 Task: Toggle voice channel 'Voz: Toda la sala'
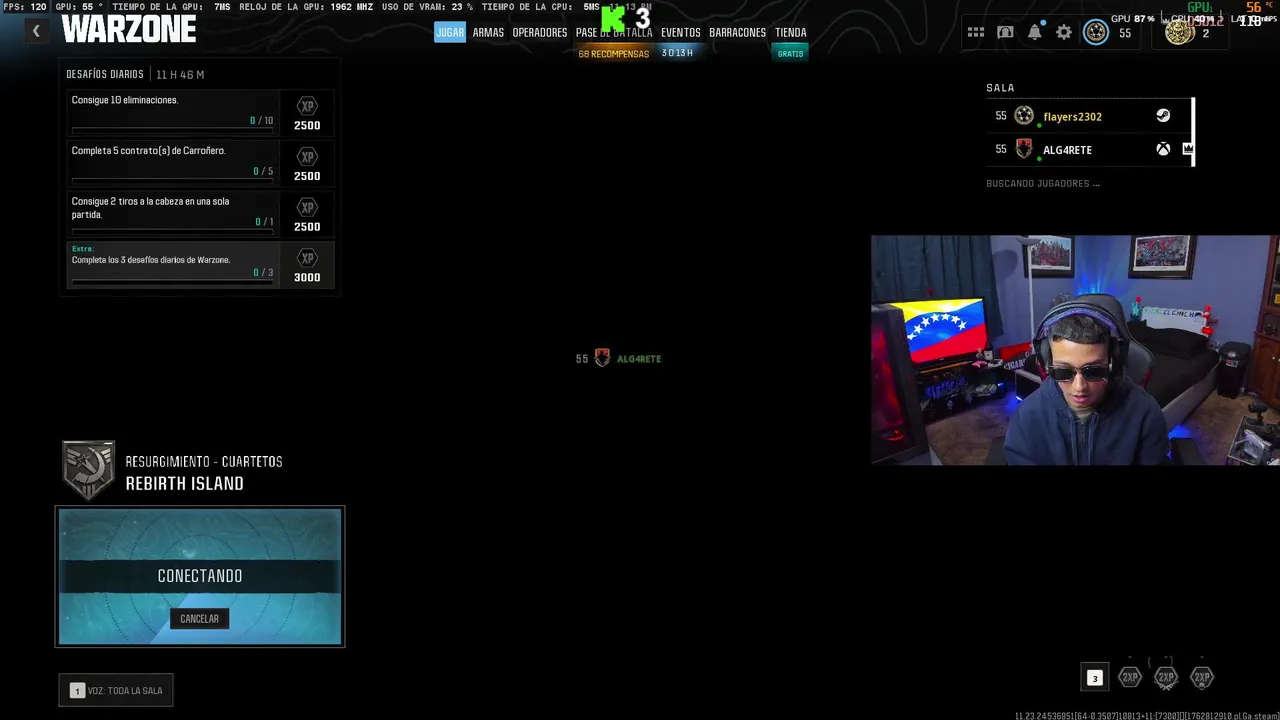tap(116, 690)
